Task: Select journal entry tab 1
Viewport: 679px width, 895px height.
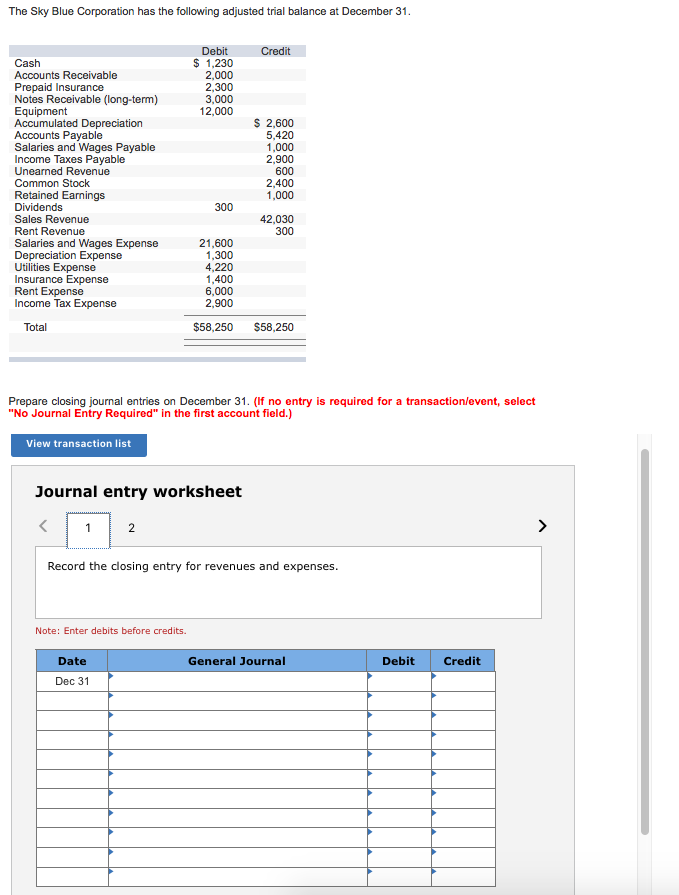Action: pyautogui.click(x=88, y=528)
